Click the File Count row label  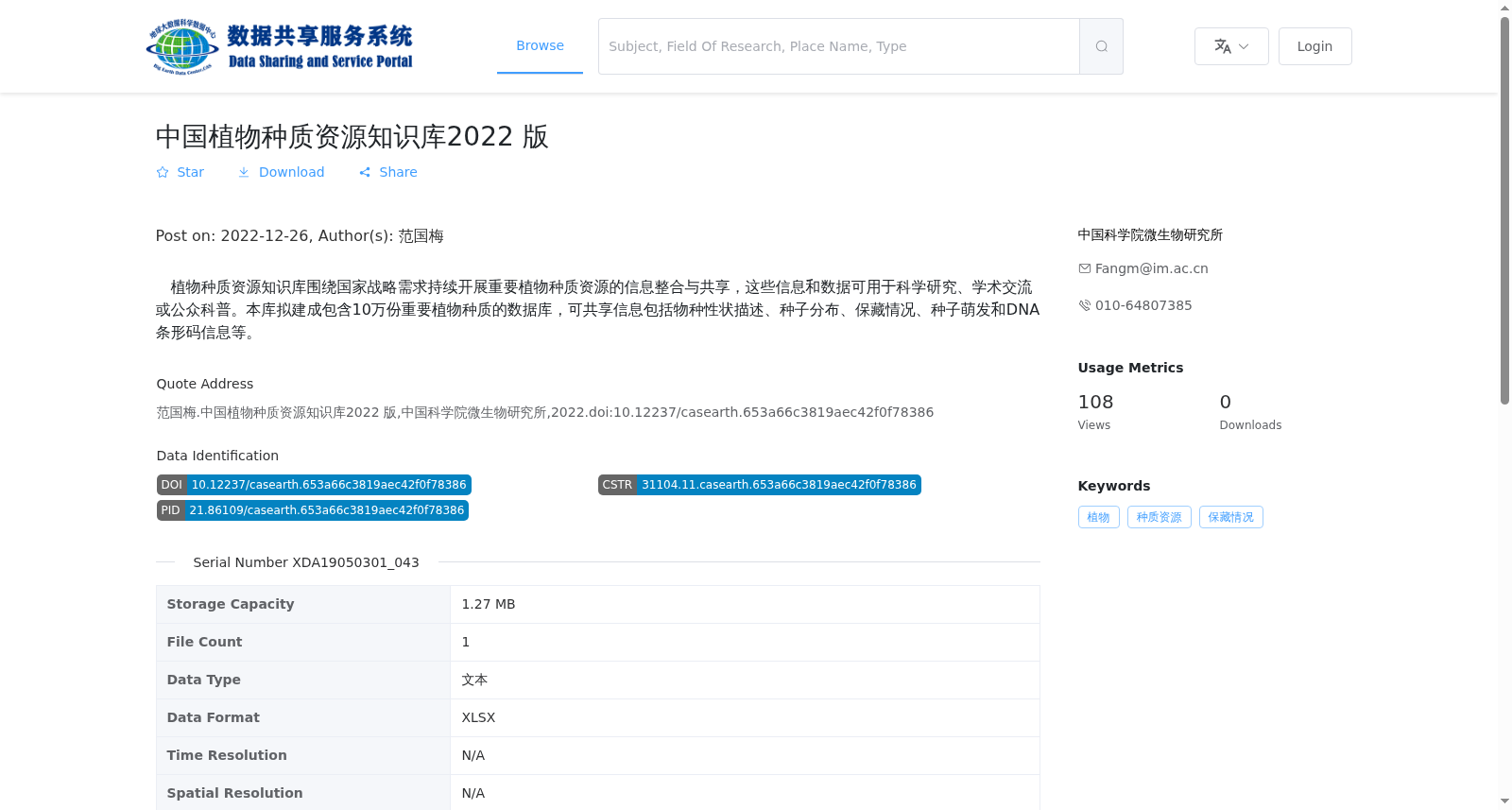tap(204, 642)
